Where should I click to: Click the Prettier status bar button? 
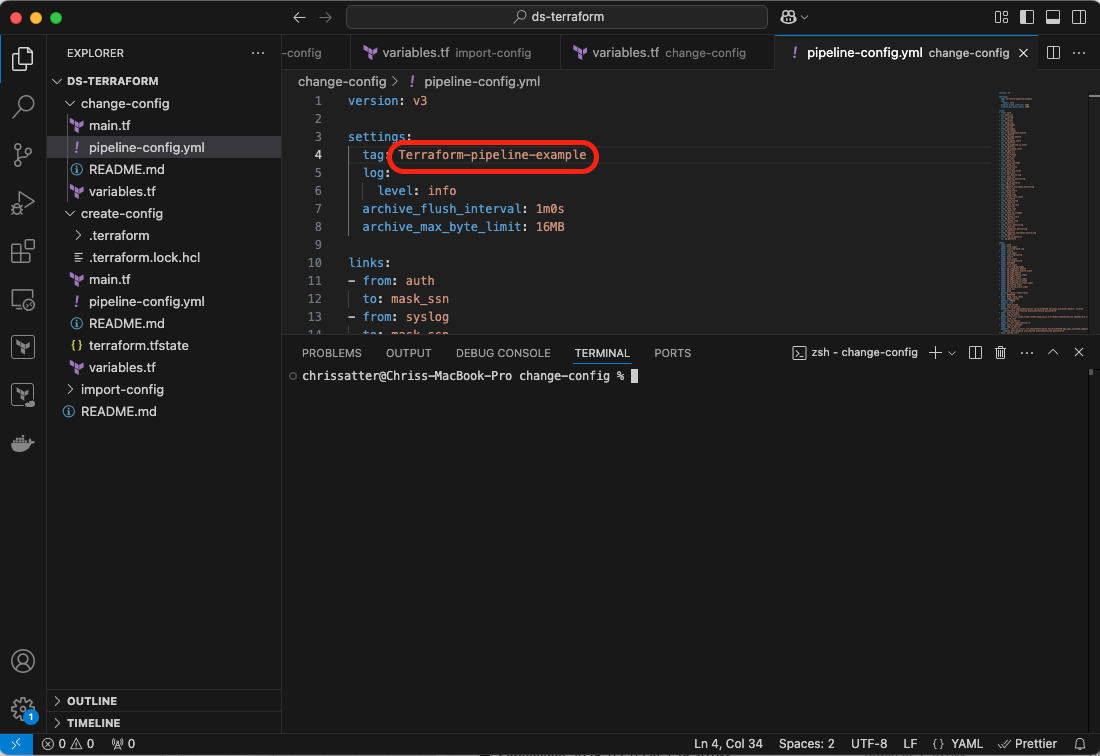tap(1027, 743)
